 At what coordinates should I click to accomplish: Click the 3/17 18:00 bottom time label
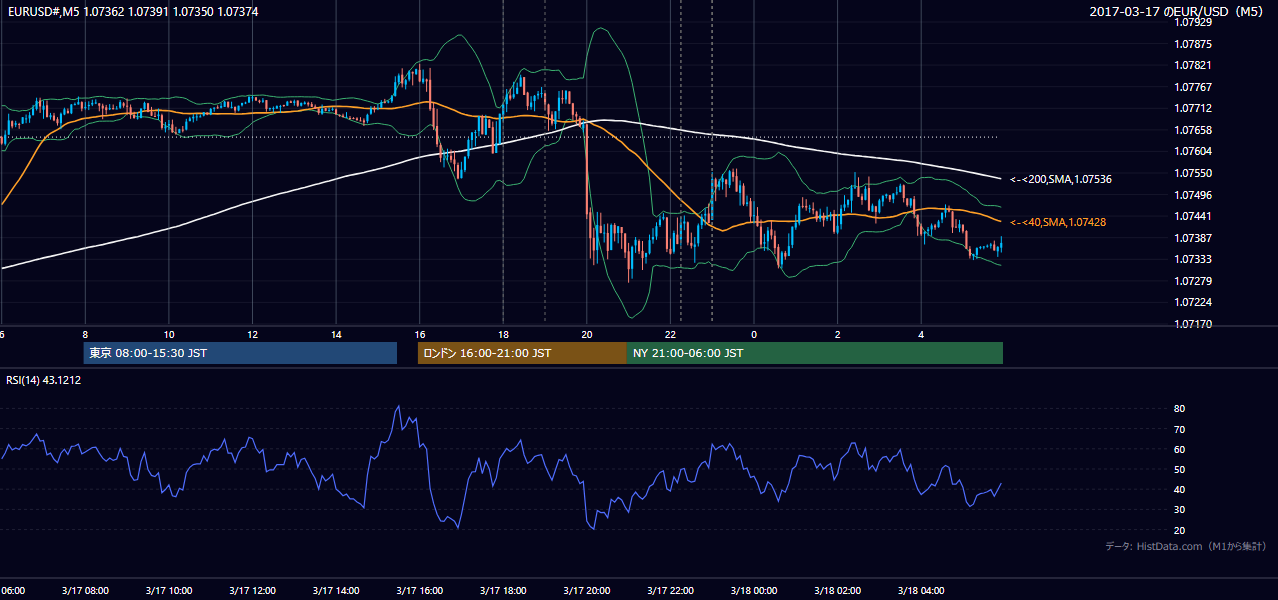tap(503, 590)
